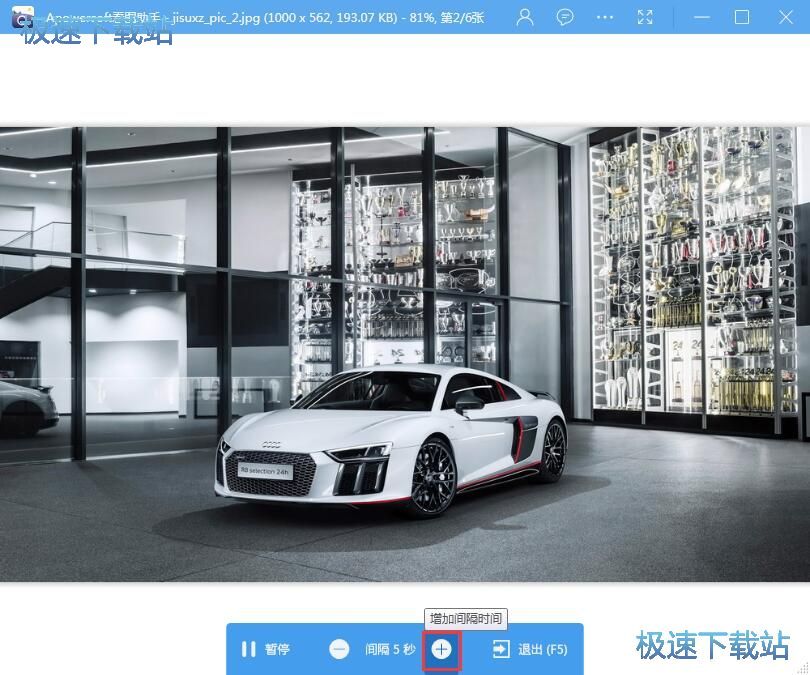Open the user account icon

coord(525,17)
